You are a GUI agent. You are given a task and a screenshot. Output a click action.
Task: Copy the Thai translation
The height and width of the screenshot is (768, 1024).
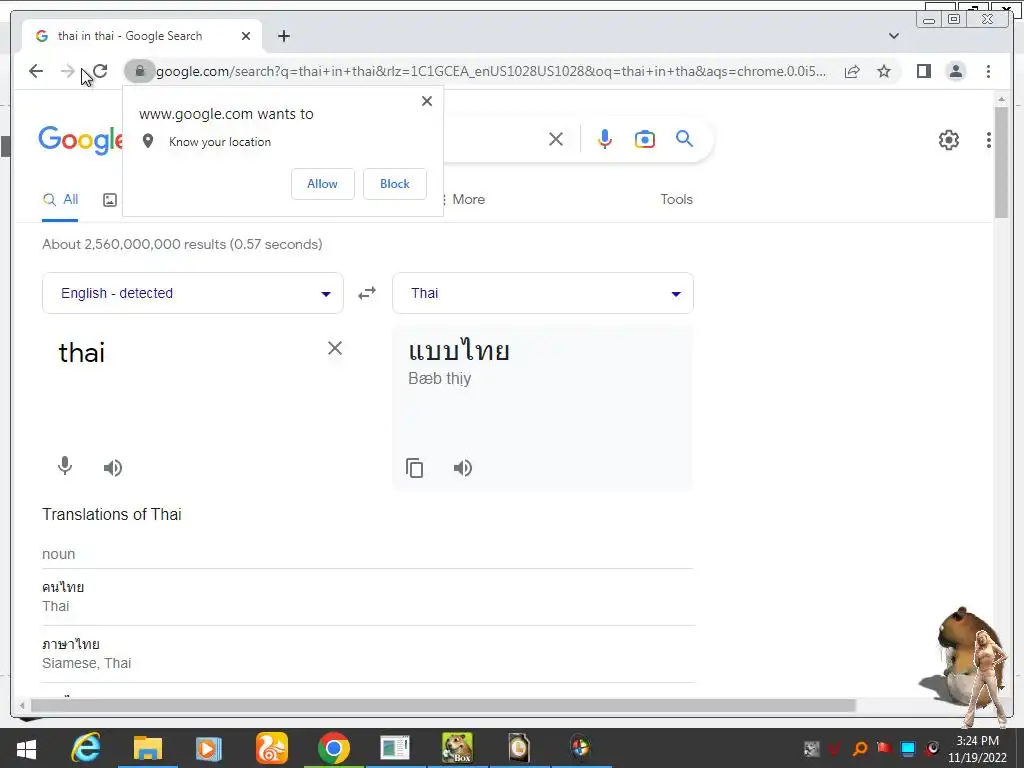(415, 468)
